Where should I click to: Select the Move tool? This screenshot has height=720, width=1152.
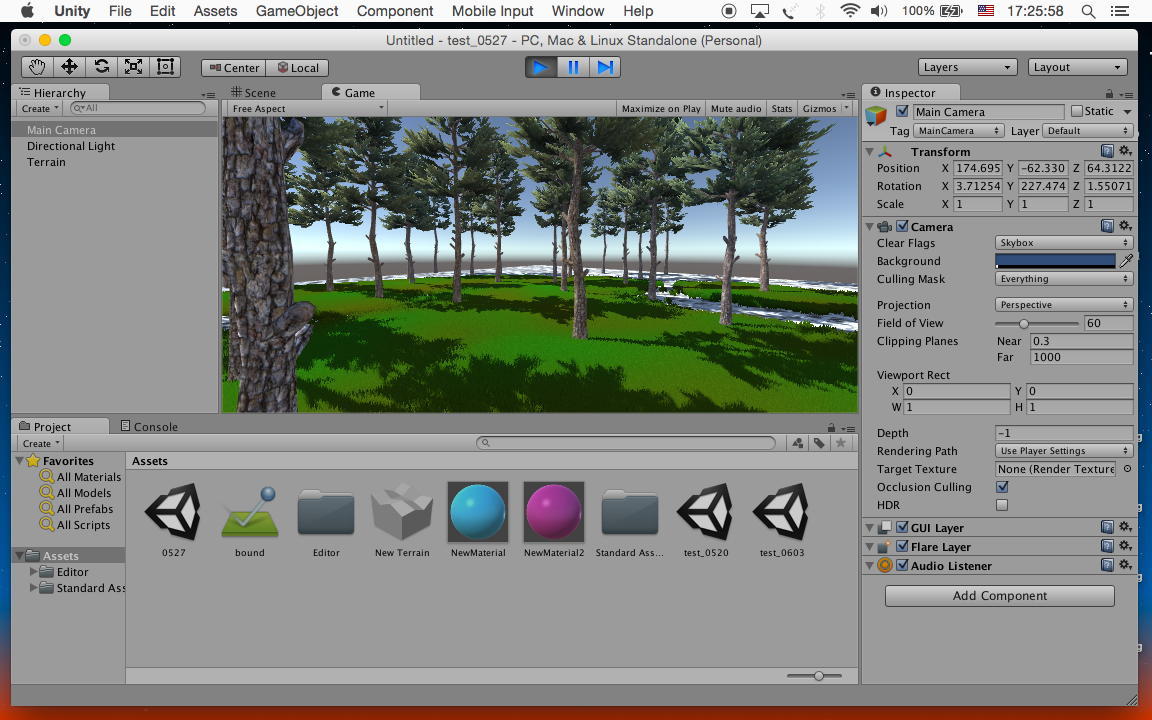coord(69,67)
